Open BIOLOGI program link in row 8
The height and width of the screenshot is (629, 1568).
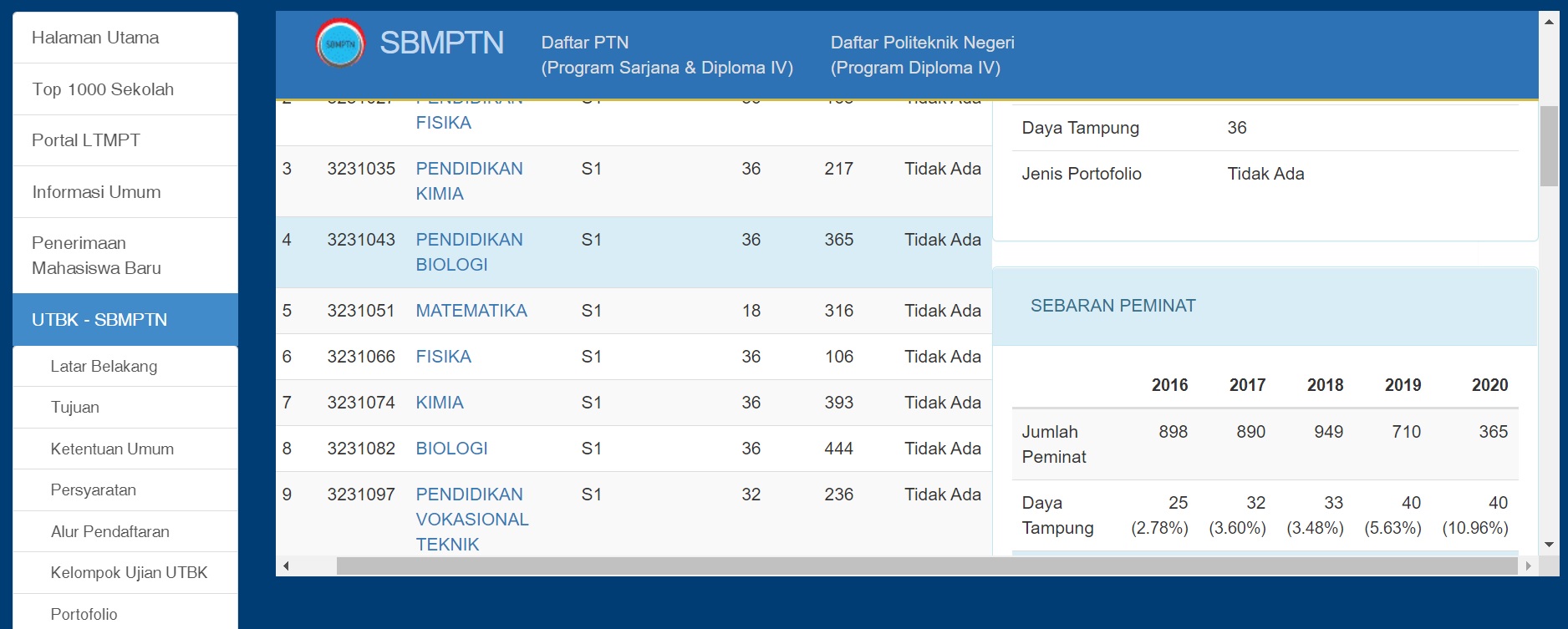(x=451, y=449)
